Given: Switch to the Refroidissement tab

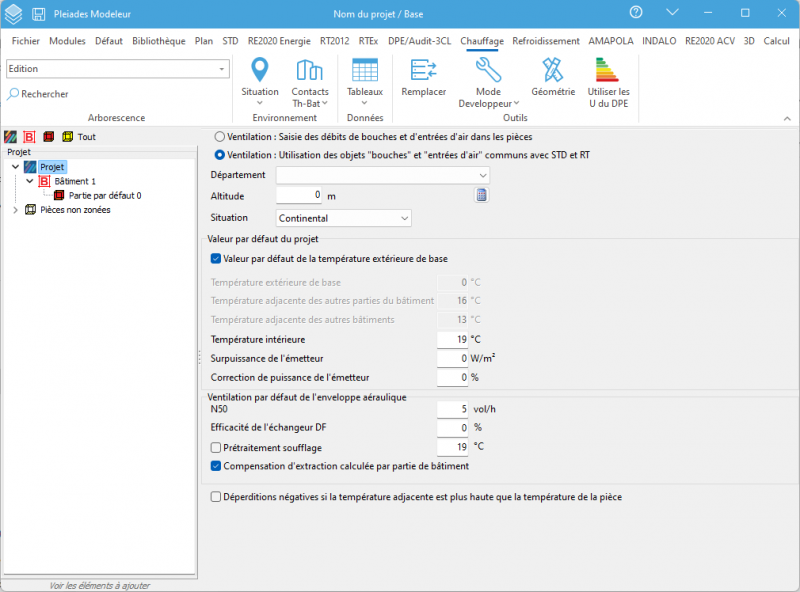Looking at the screenshot, I should 546,41.
